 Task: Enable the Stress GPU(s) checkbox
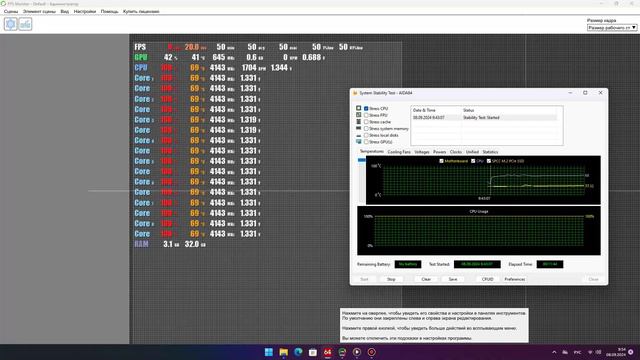click(x=366, y=142)
